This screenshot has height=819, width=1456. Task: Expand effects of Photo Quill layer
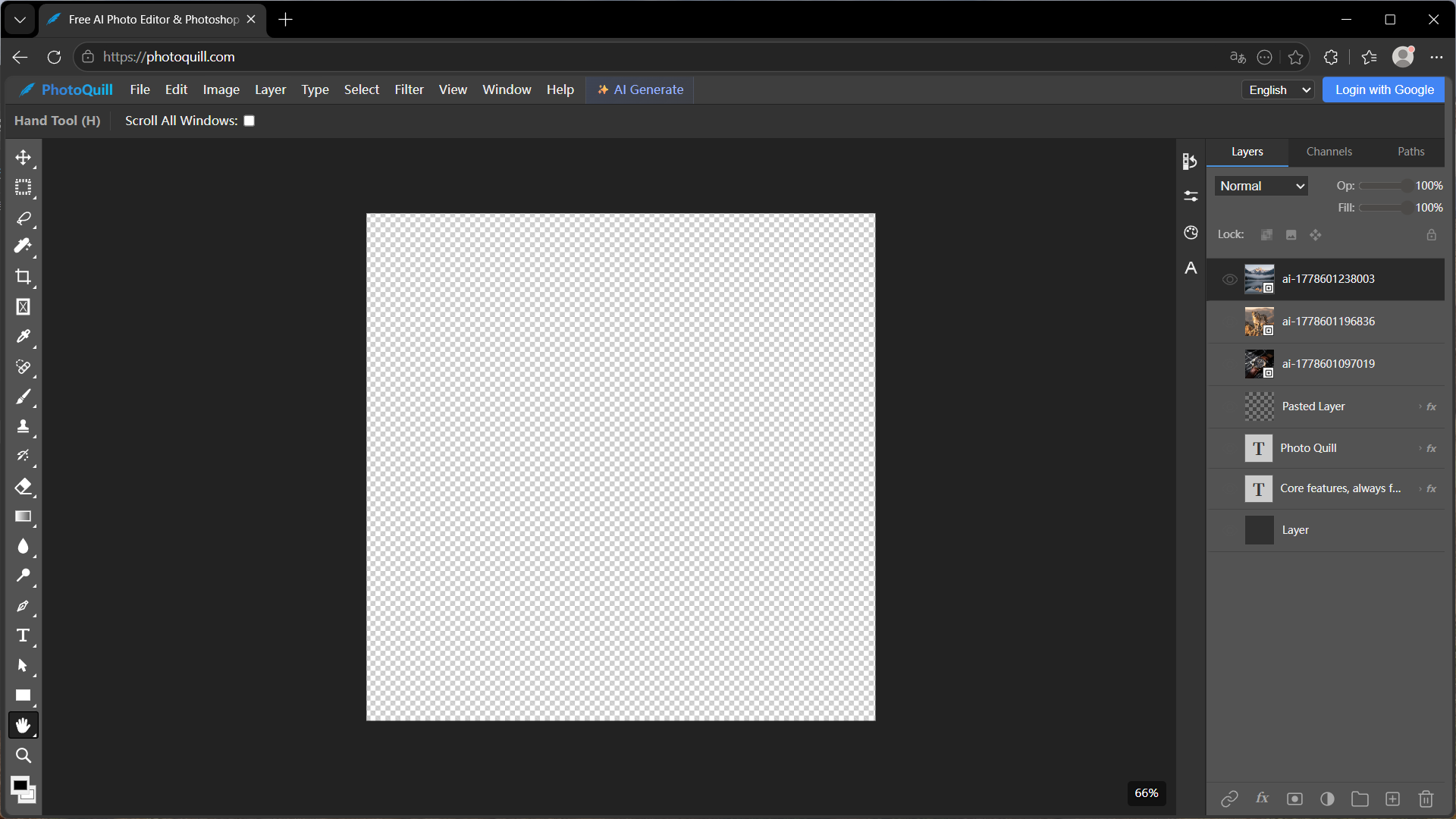(1420, 448)
